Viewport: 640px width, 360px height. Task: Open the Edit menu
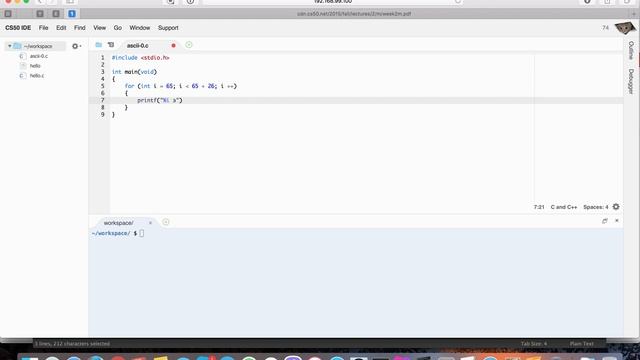(x=61, y=28)
